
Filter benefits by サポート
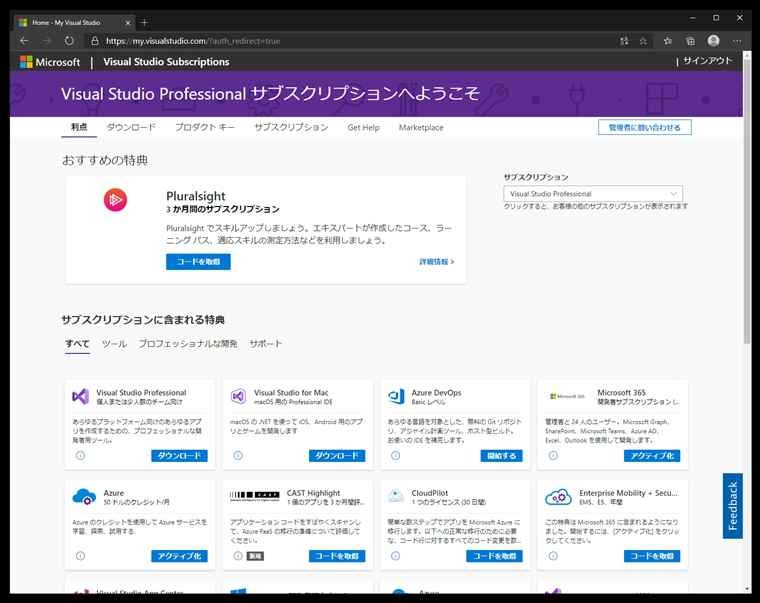tap(266, 344)
